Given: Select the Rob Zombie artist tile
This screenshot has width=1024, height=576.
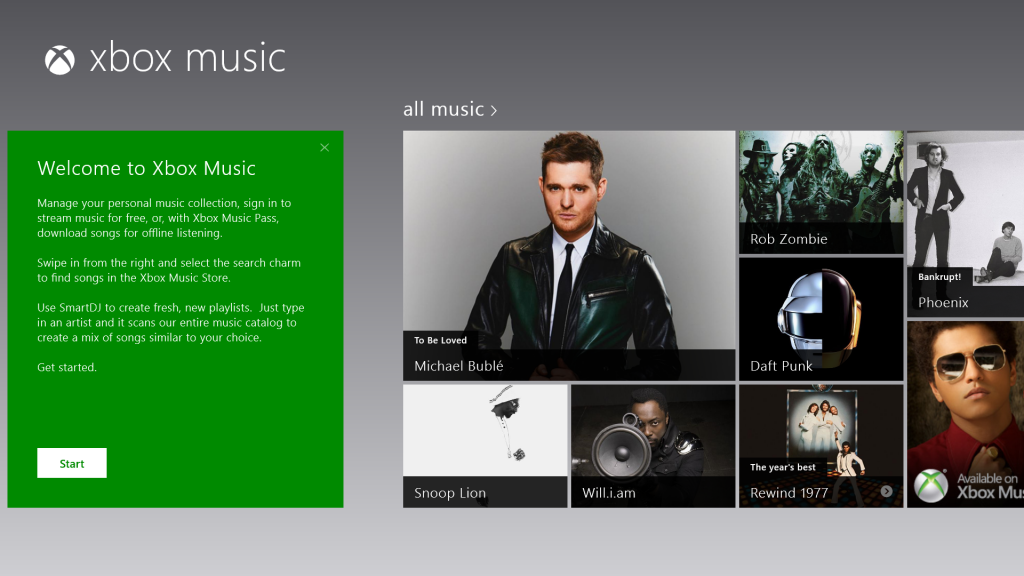Looking at the screenshot, I should click(821, 192).
